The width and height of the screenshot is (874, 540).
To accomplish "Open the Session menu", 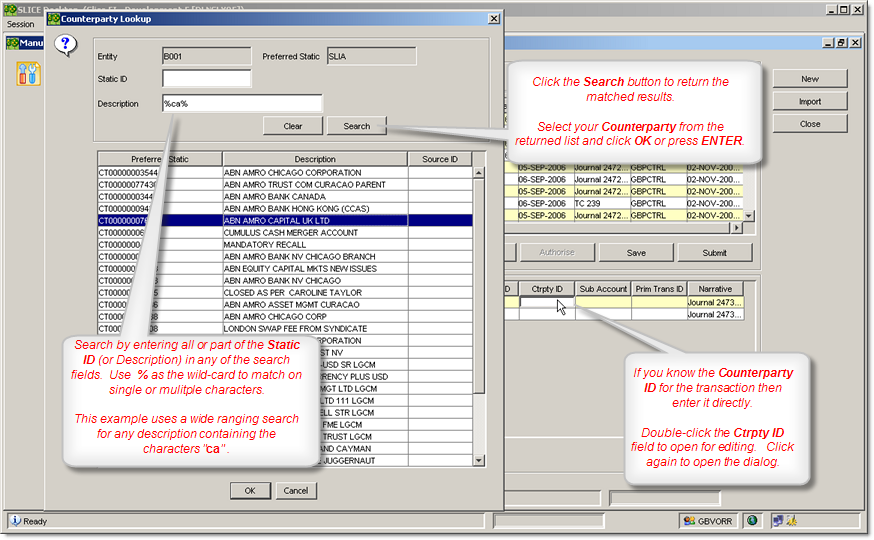I will 20,23.
